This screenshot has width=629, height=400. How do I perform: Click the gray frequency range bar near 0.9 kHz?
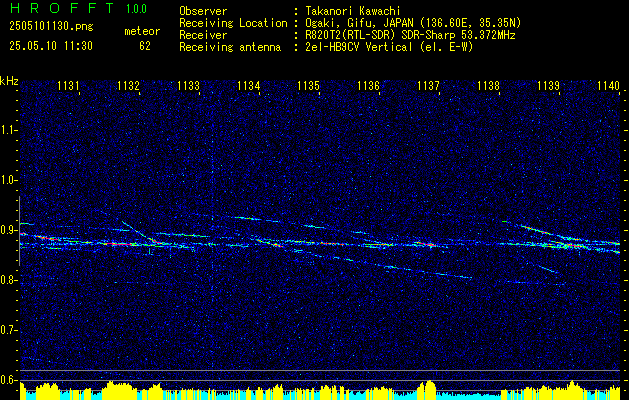(x=19, y=231)
